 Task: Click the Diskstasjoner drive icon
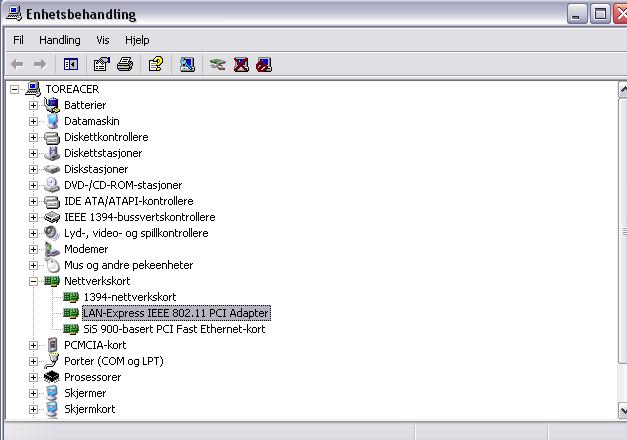tap(52, 169)
